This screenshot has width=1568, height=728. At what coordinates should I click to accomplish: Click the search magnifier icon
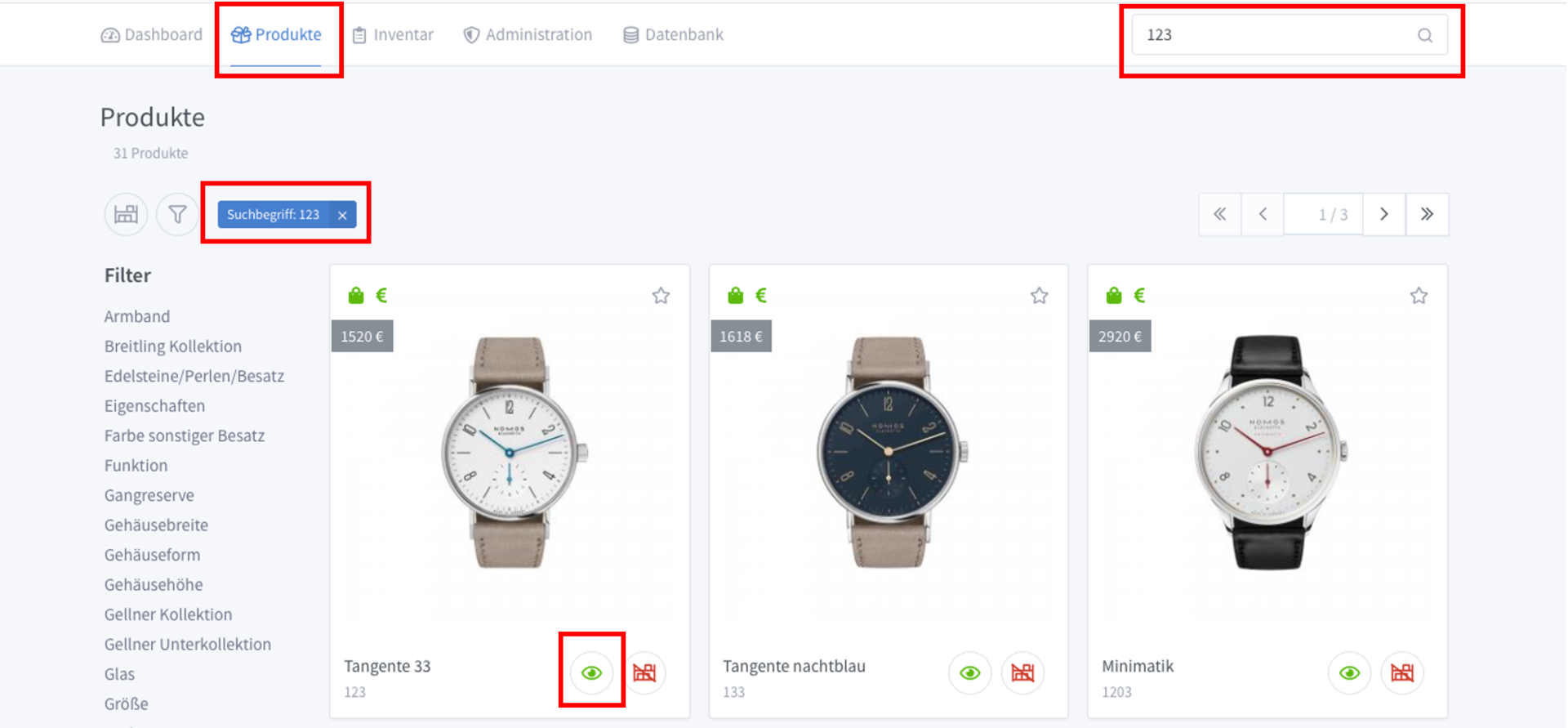(1424, 35)
